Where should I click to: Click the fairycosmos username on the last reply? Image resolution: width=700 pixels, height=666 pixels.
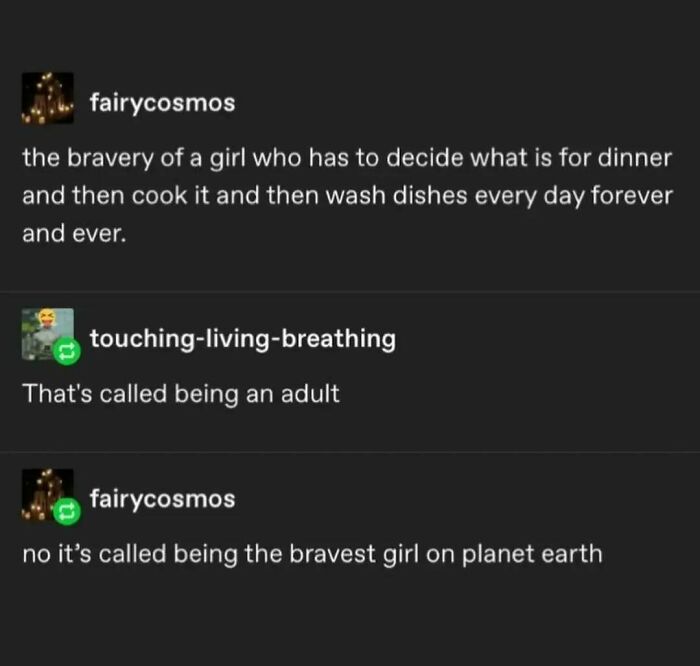tap(161, 497)
